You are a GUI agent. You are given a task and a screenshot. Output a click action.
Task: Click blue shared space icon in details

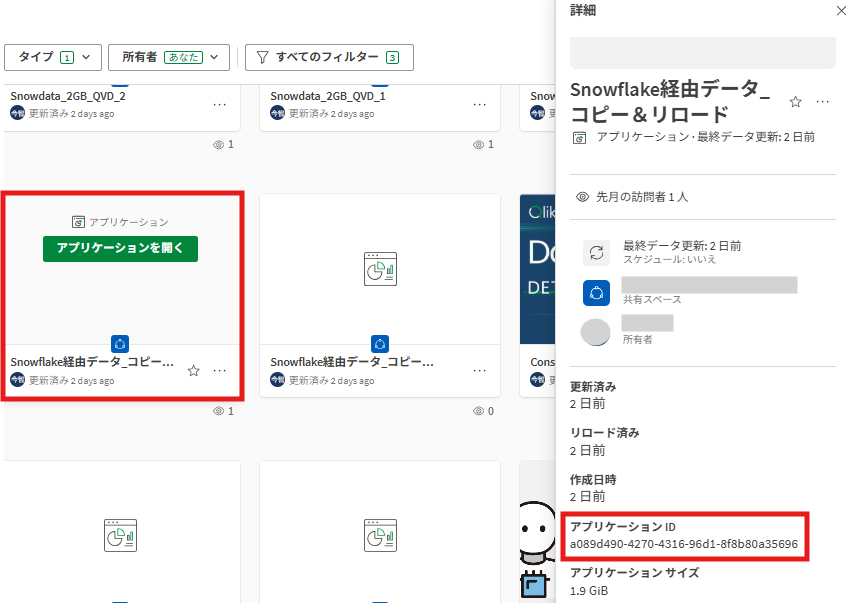[597, 293]
